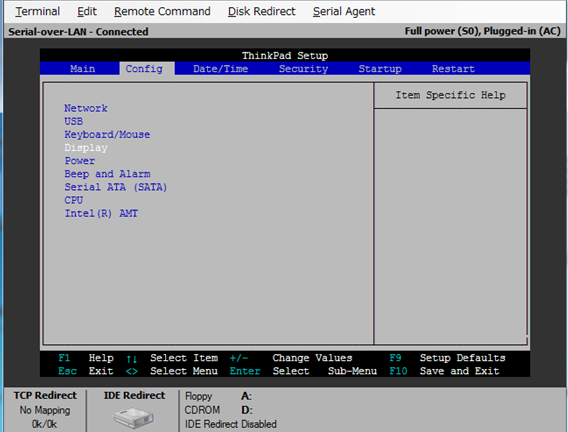Switch to the Date/Time tab

(221, 69)
